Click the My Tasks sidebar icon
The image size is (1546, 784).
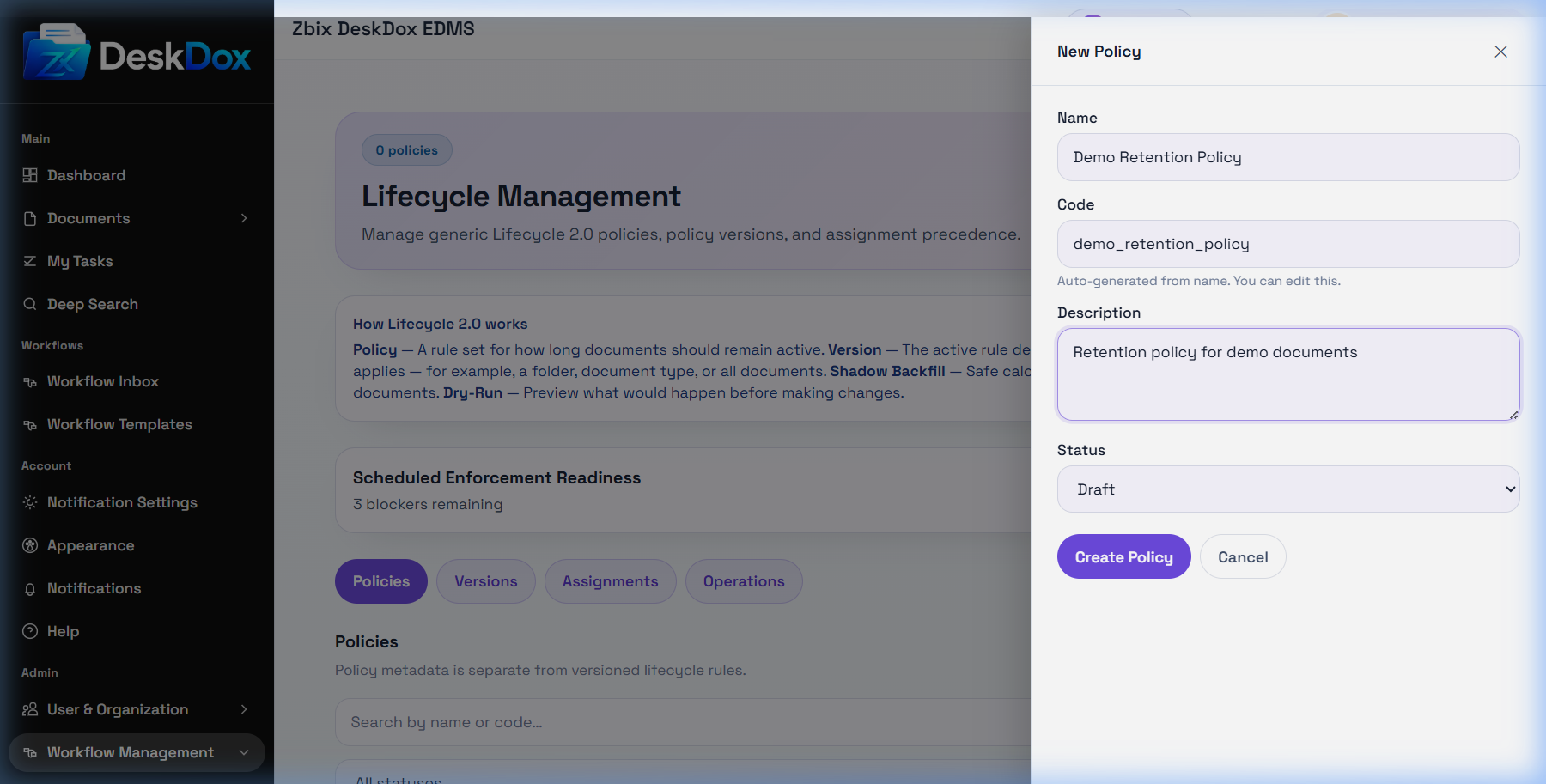coord(30,261)
